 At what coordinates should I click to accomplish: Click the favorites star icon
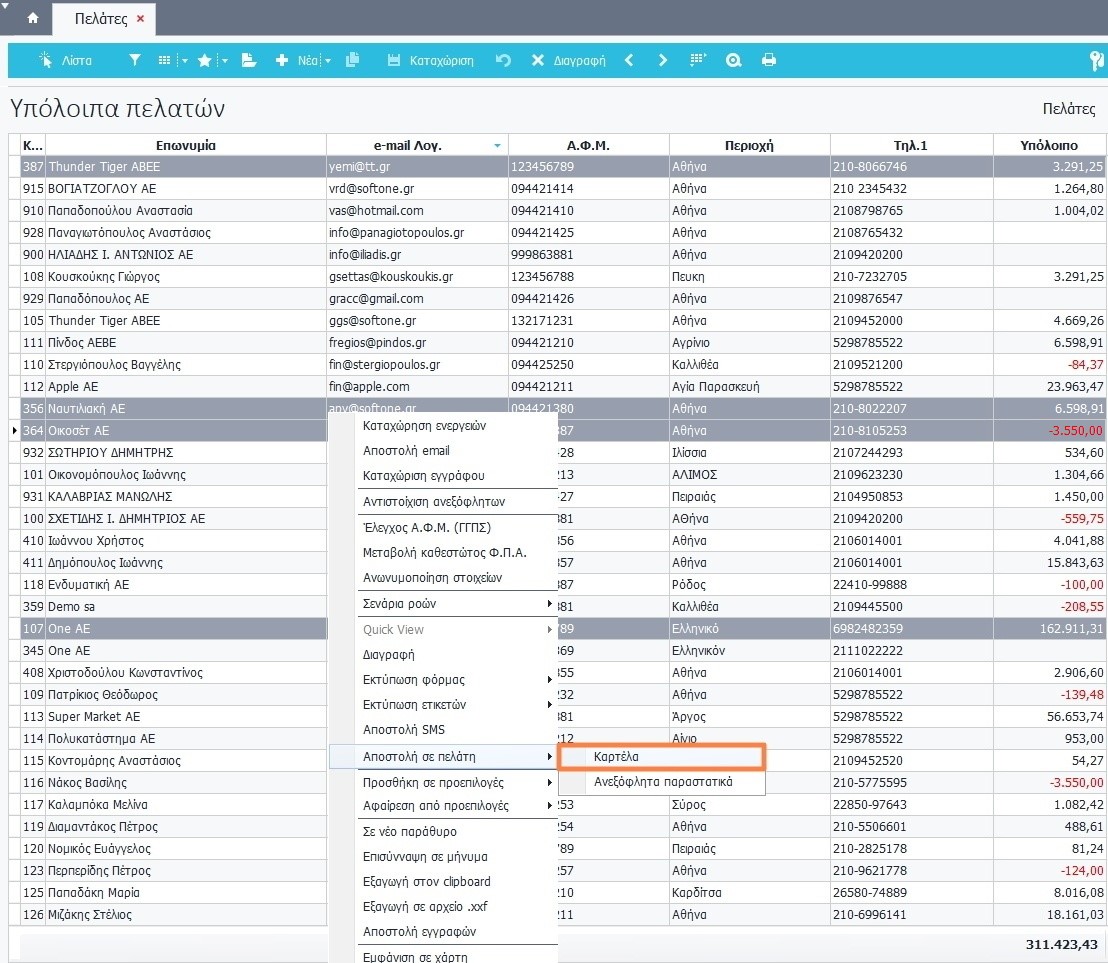204,60
